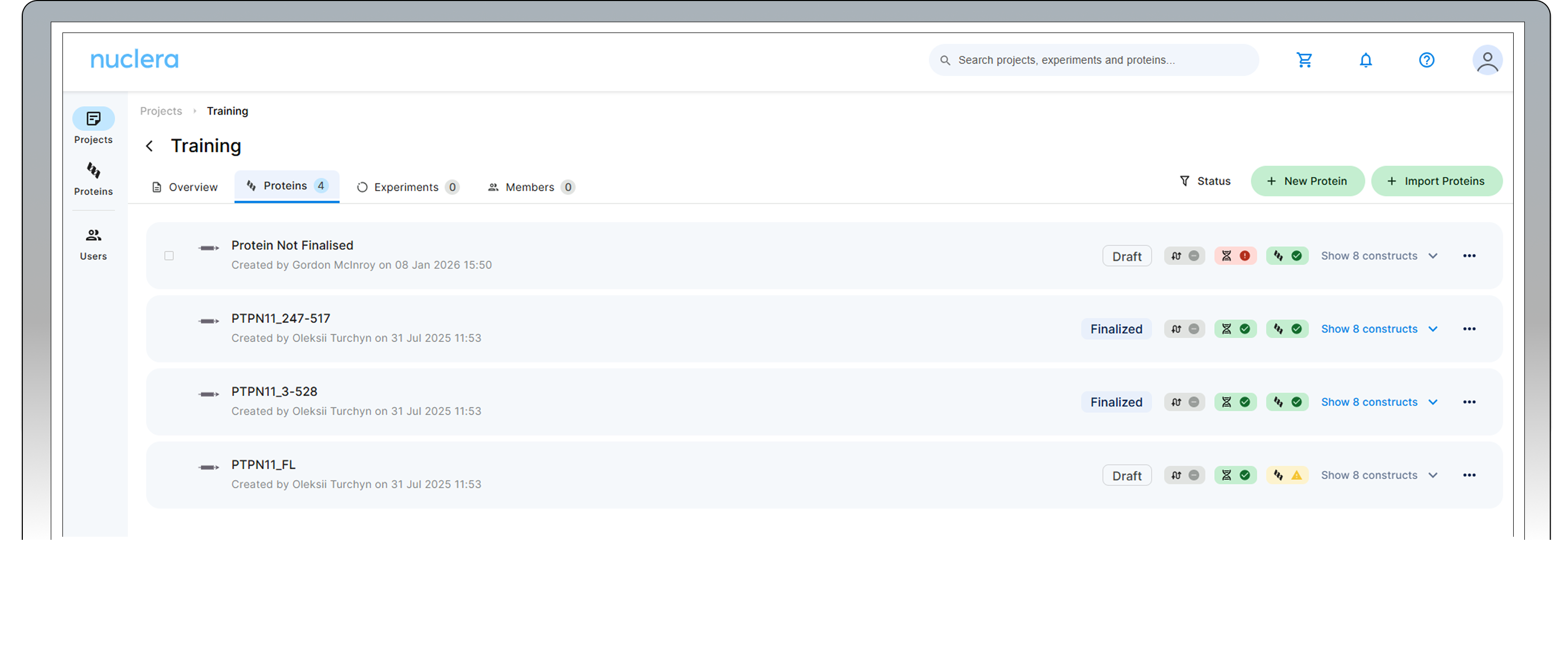
Task: Click the Projects breadcrumb link
Action: 161,111
